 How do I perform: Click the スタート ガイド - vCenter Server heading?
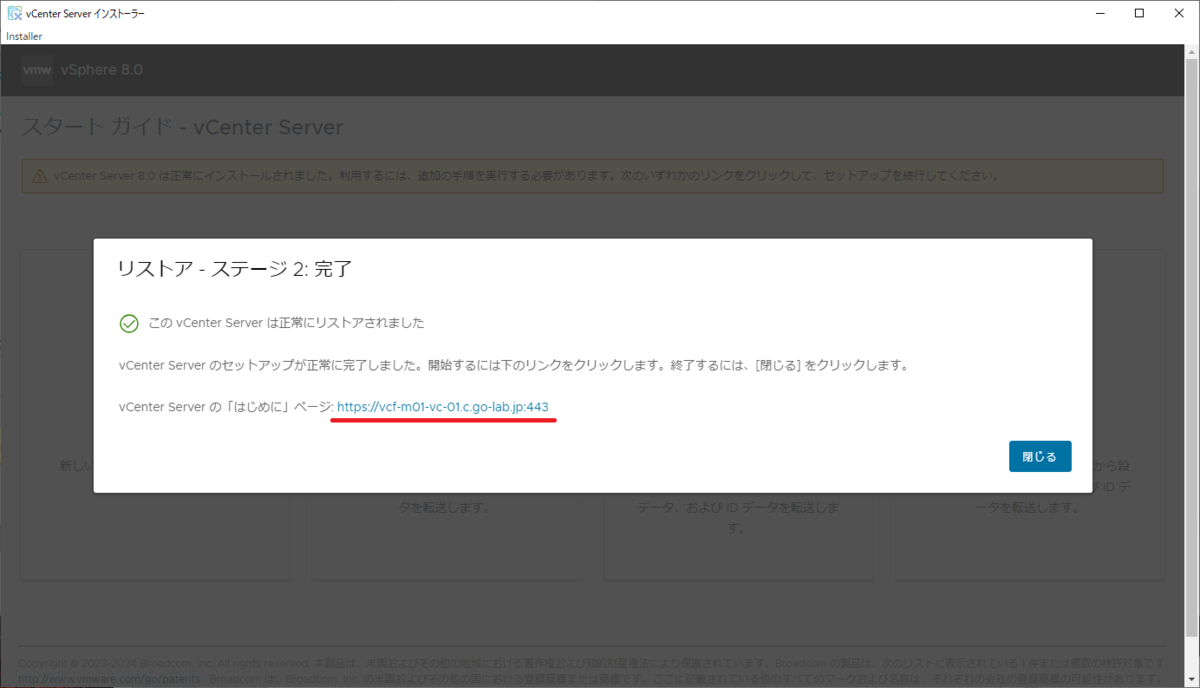[x=182, y=128]
